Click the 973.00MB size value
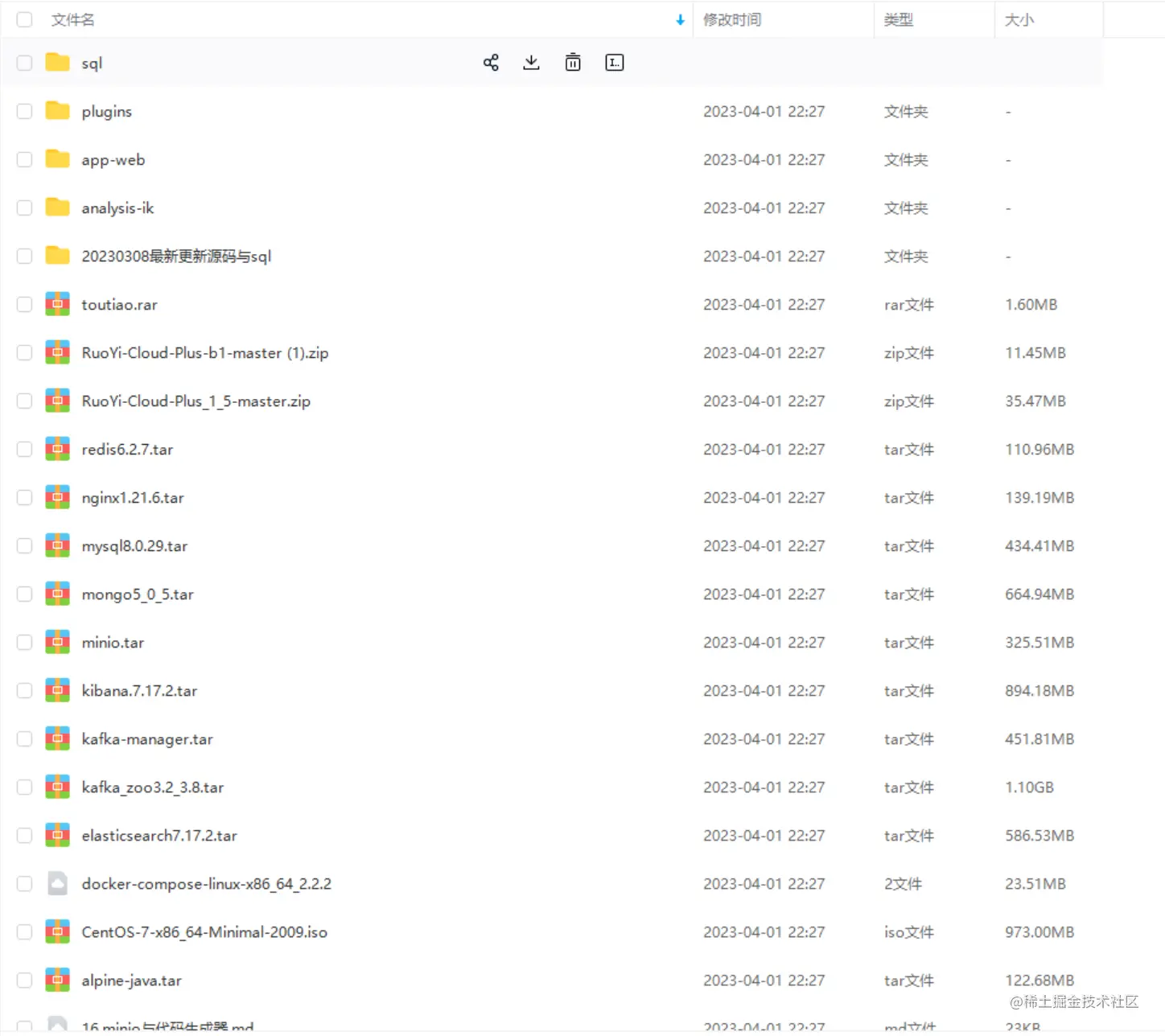 click(1039, 932)
